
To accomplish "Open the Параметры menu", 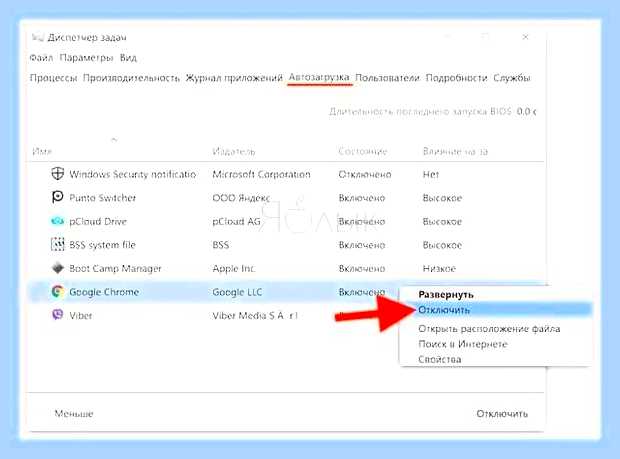I will (x=86, y=58).
